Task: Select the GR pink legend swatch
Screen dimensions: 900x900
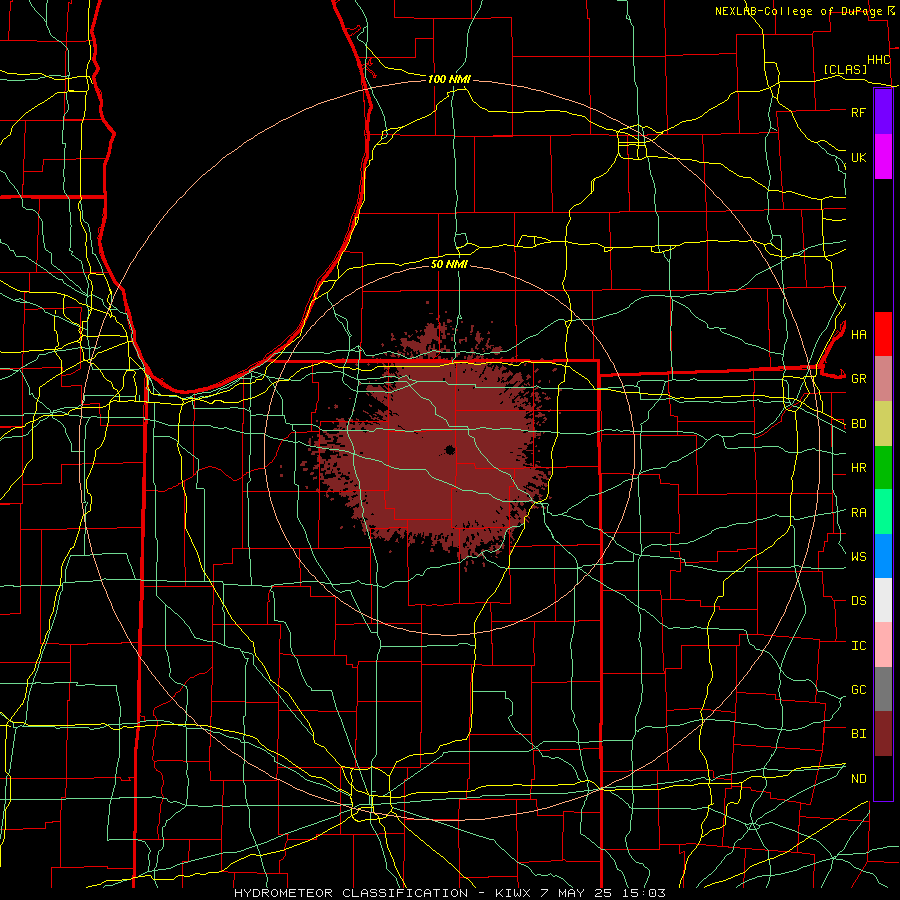Action: click(x=883, y=379)
